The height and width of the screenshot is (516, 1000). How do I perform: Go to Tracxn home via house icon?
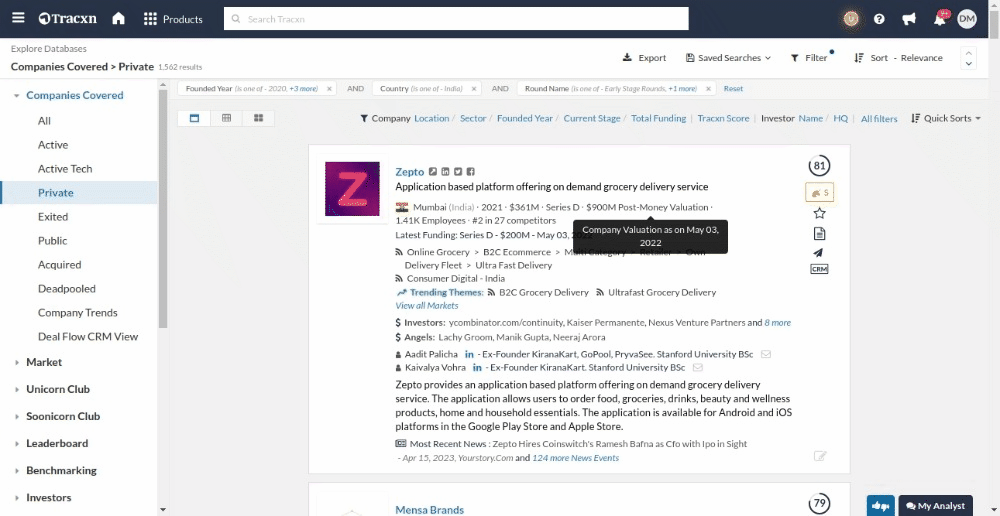pyautogui.click(x=118, y=19)
